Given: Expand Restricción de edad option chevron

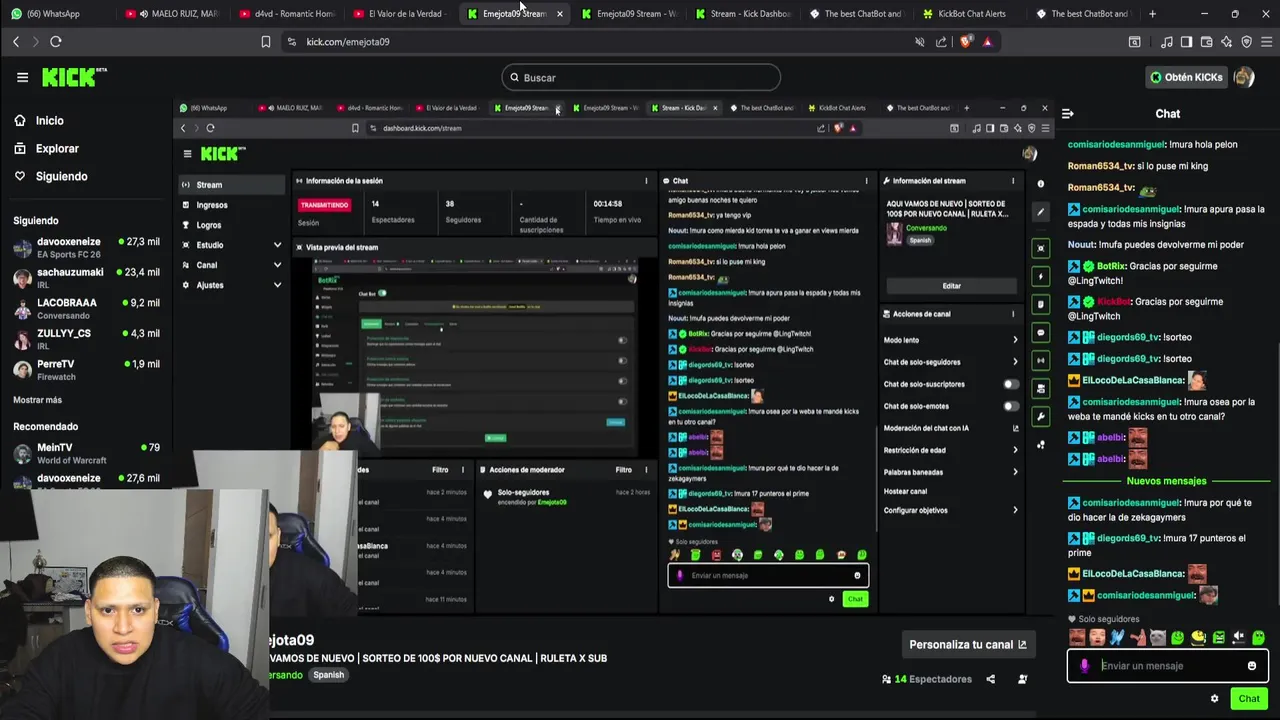Looking at the screenshot, I should click(1015, 450).
